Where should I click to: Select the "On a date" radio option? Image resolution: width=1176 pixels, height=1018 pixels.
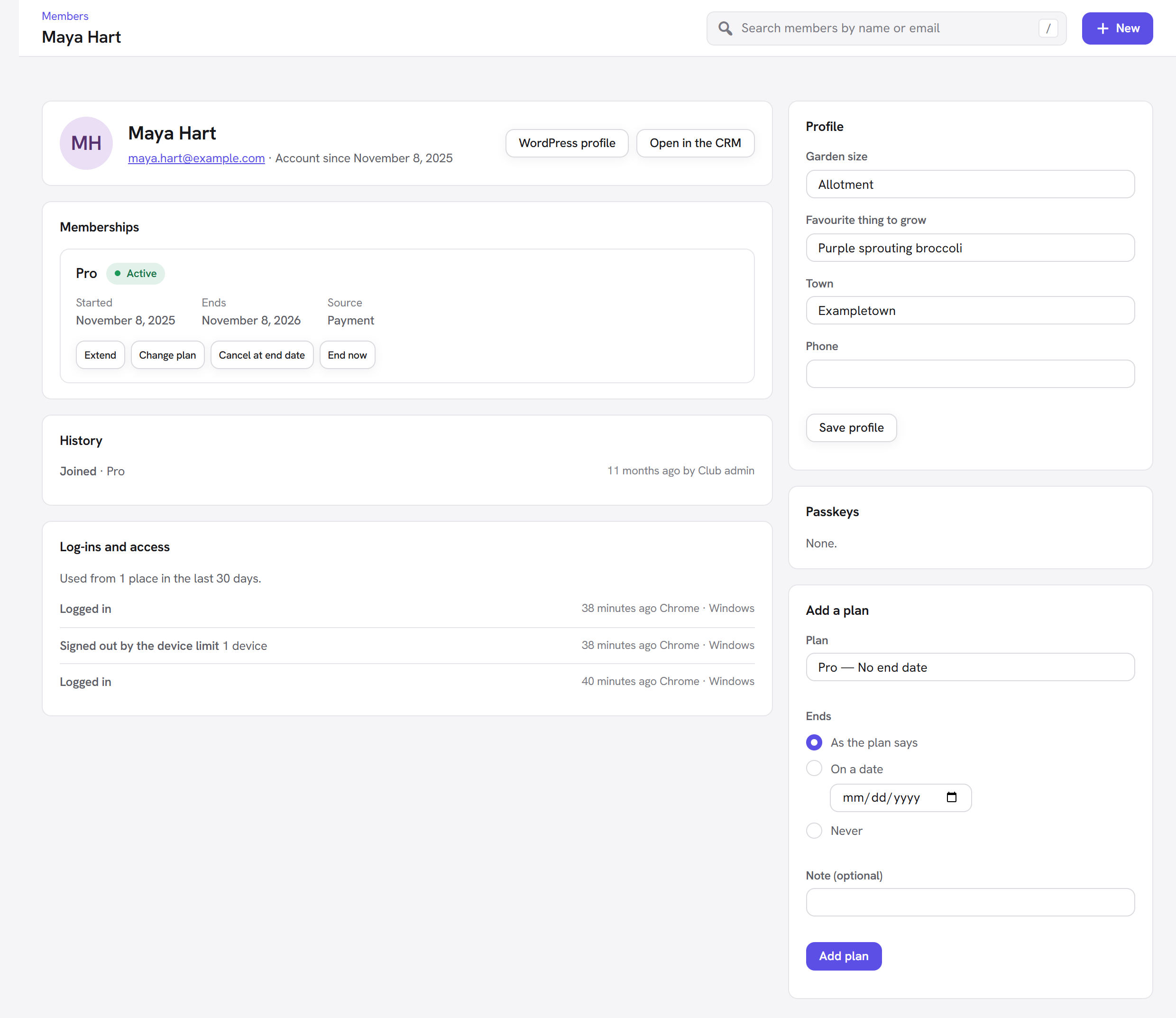(814, 768)
